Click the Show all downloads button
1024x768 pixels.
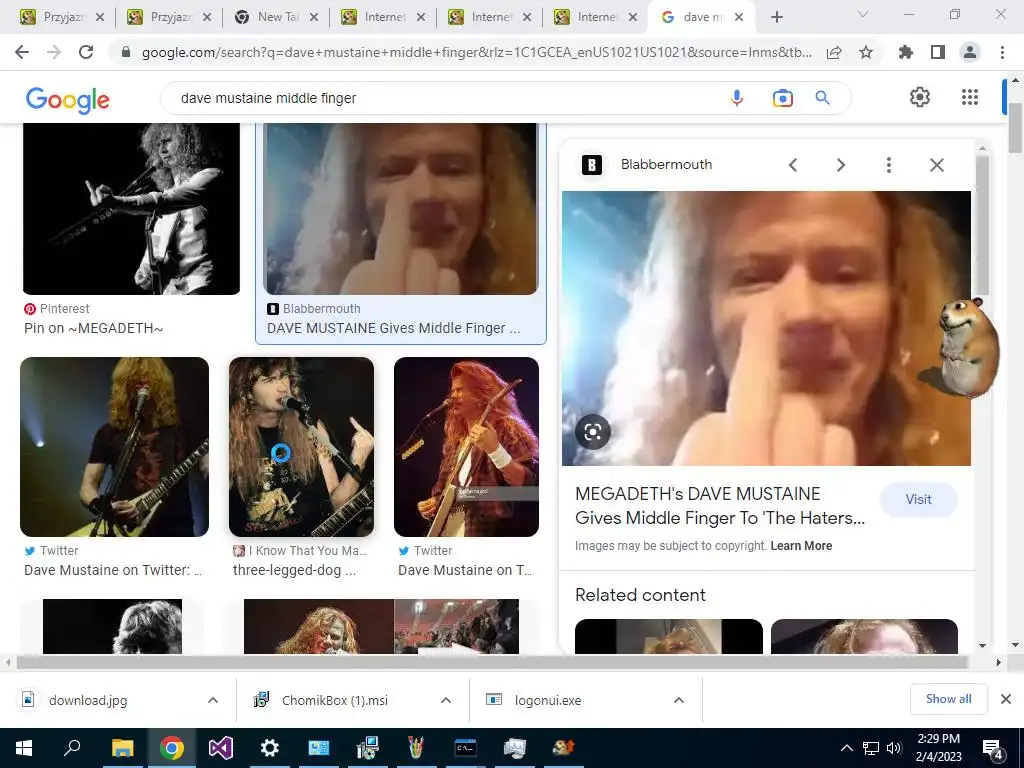(x=948, y=699)
